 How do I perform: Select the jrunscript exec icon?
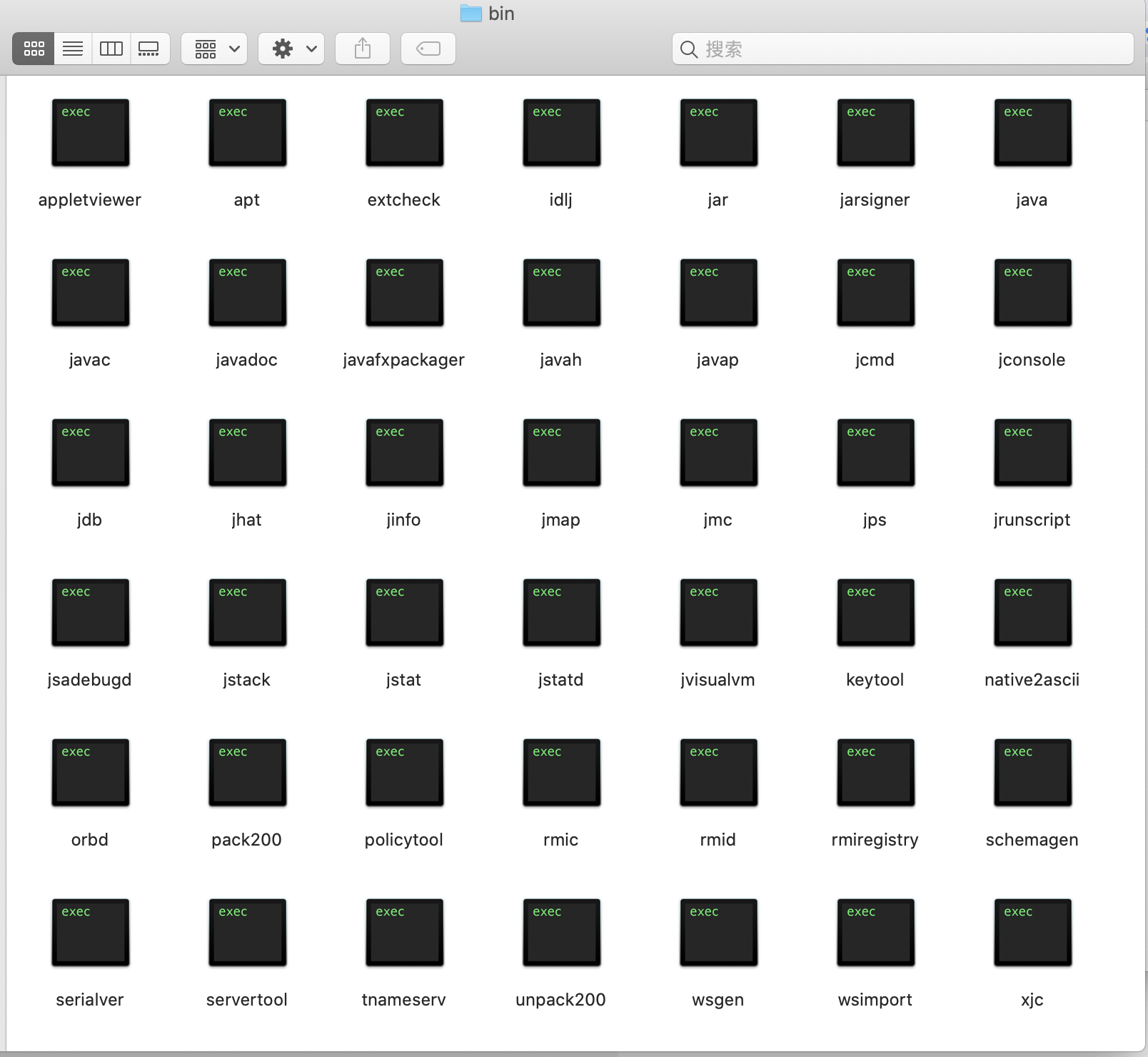[x=1033, y=453]
